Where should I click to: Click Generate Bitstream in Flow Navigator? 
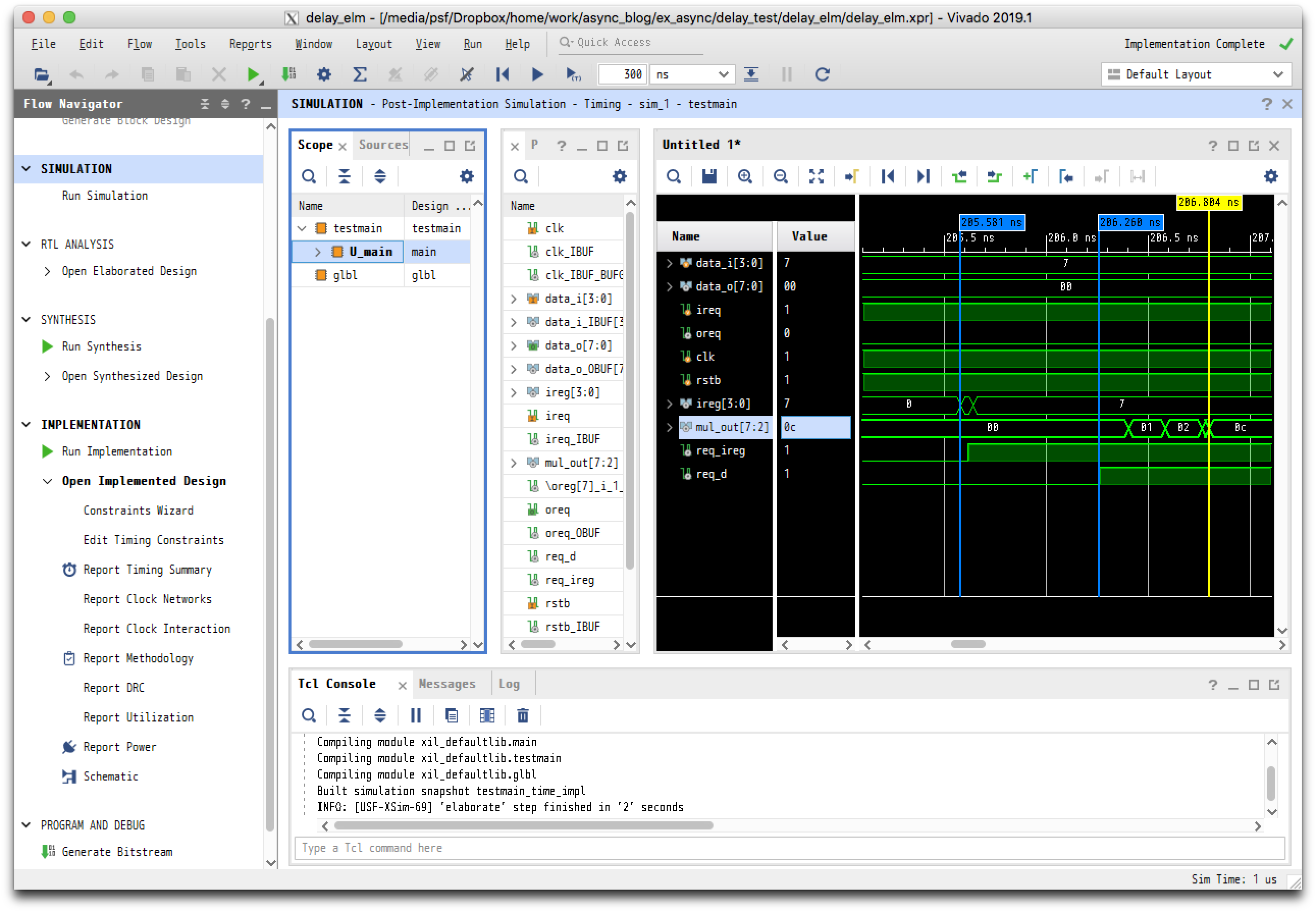[117, 852]
